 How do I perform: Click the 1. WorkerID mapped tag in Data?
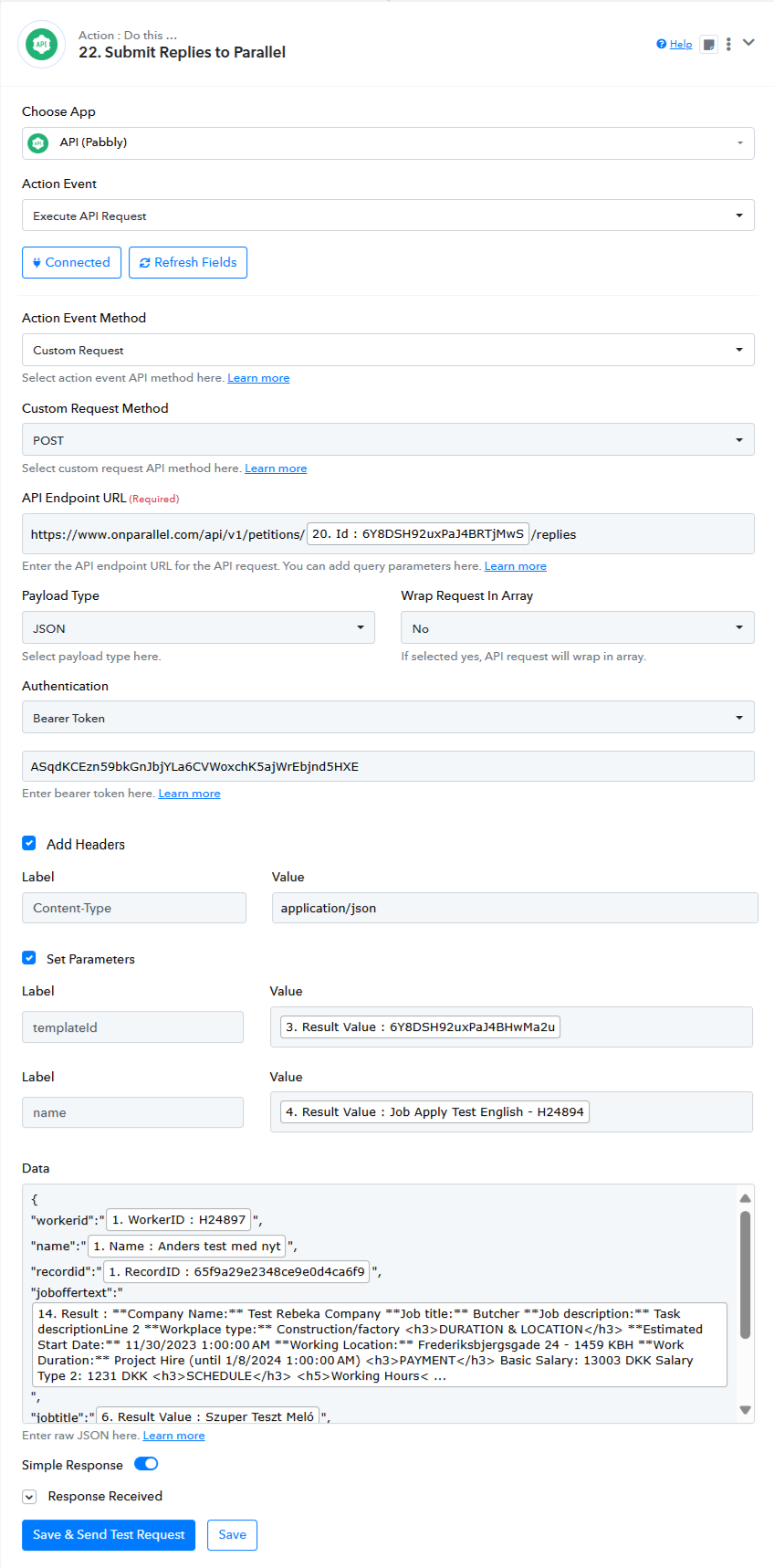179,1219
